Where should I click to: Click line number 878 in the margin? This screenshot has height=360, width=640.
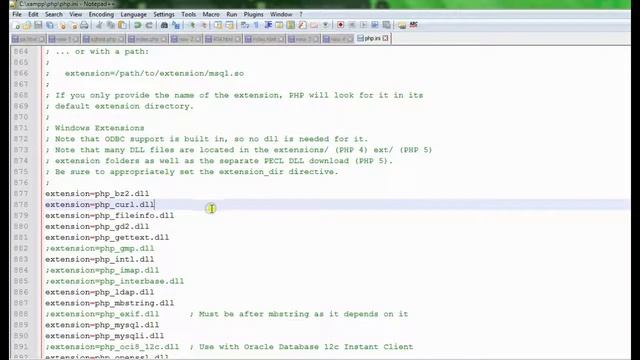(x=21, y=204)
